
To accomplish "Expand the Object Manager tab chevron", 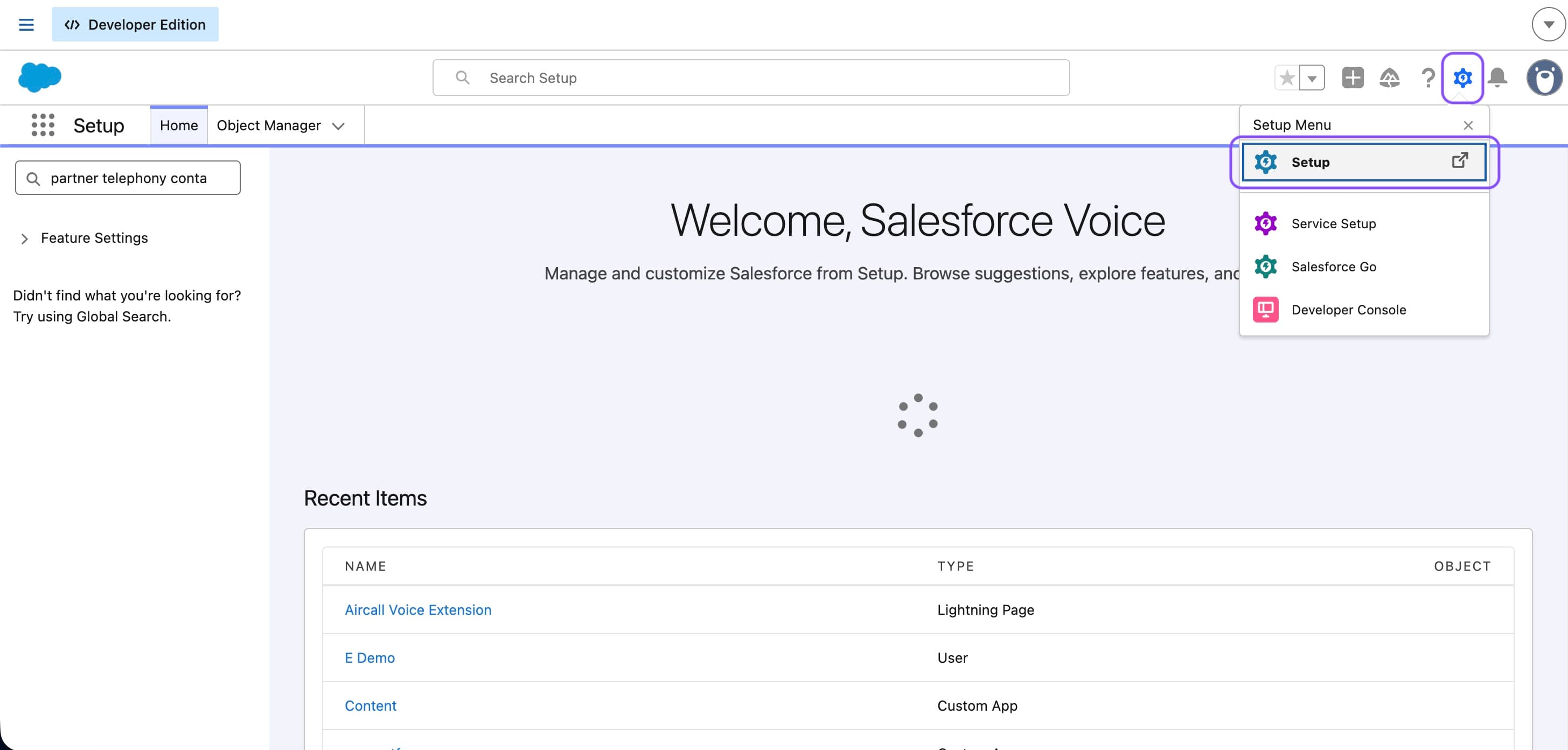I will [x=338, y=126].
